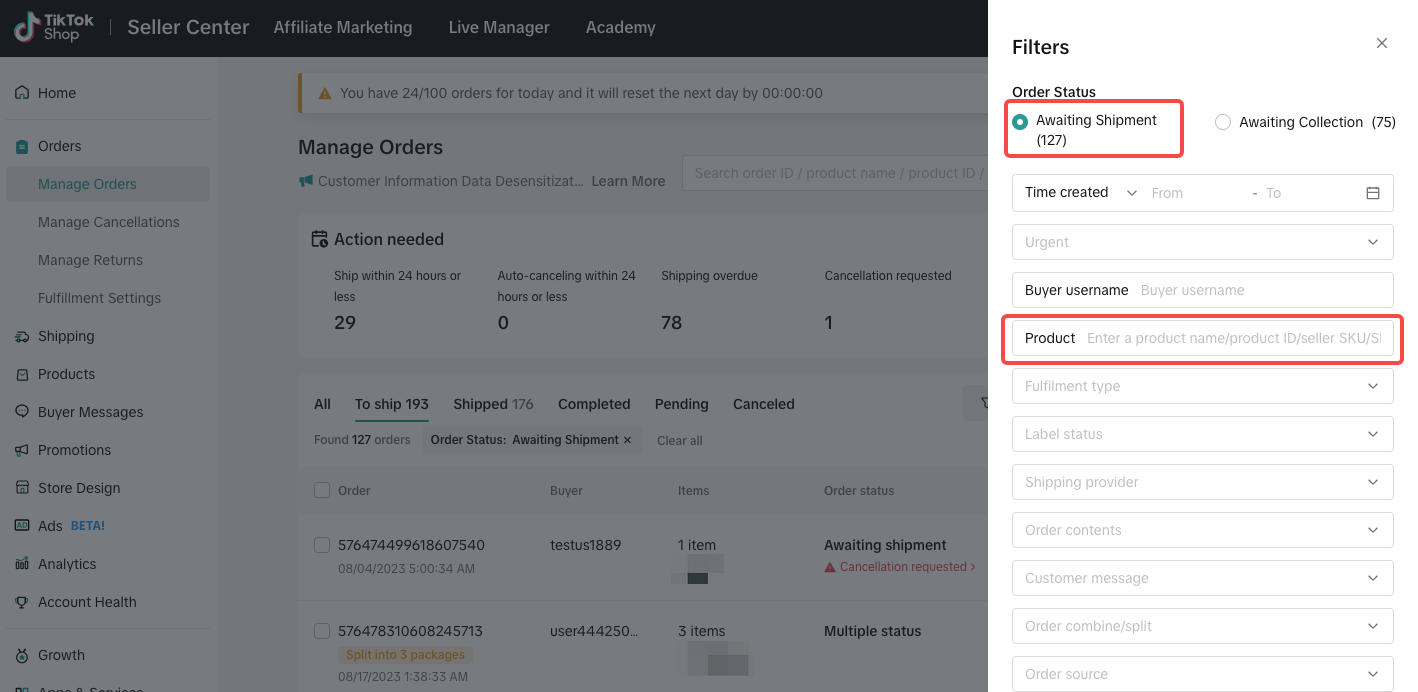Click the Promotions megaphone icon
Viewport: 1418px width, 692px height.
(x=22, y=450)
